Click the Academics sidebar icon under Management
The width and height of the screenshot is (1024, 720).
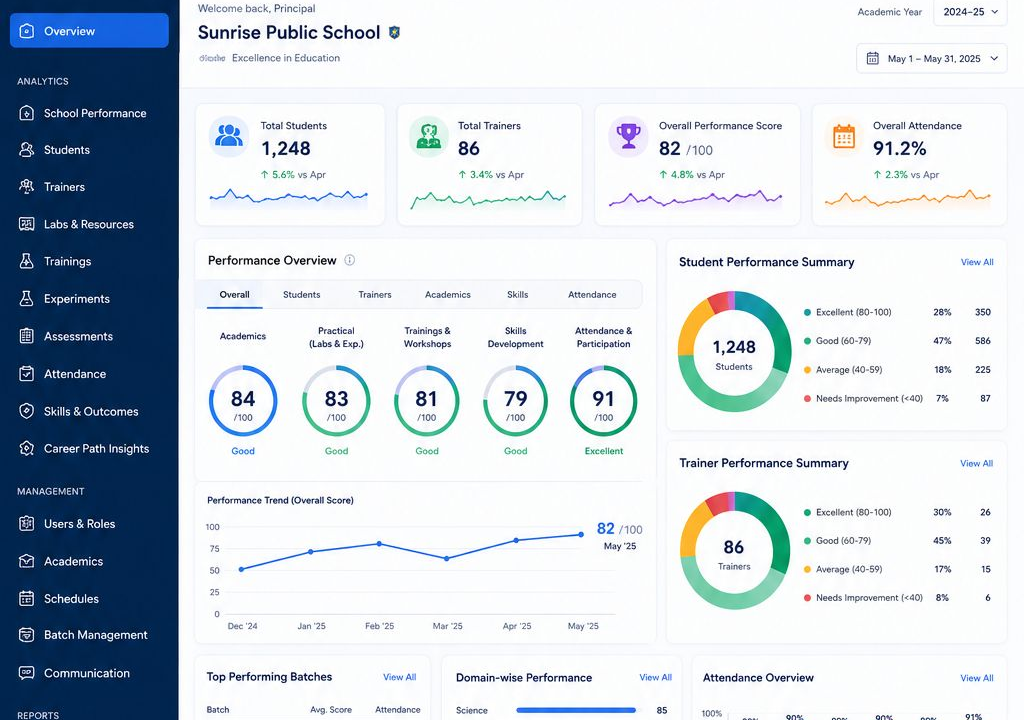[27, 561]
